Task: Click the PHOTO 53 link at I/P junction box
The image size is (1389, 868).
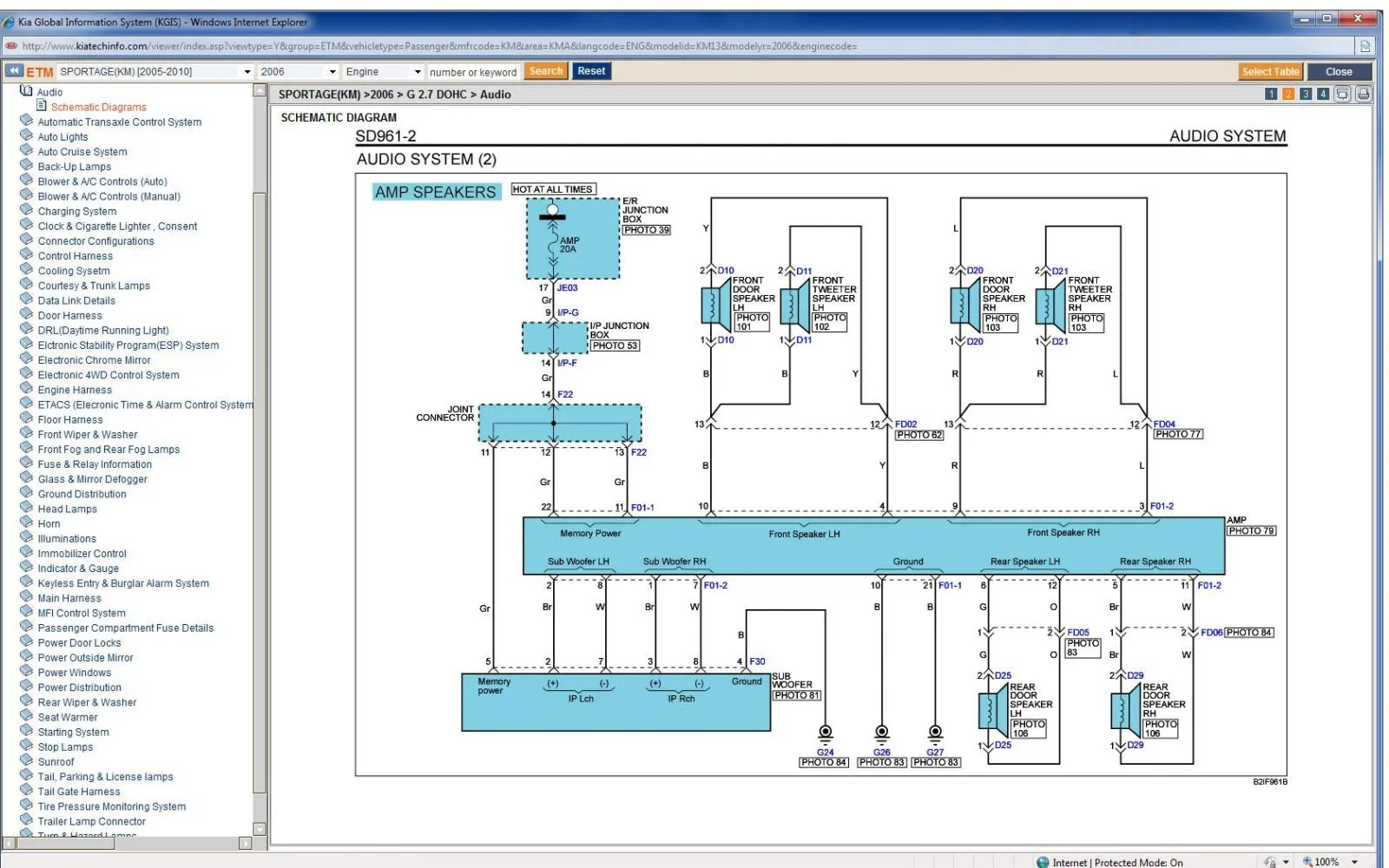Action: 615,345
